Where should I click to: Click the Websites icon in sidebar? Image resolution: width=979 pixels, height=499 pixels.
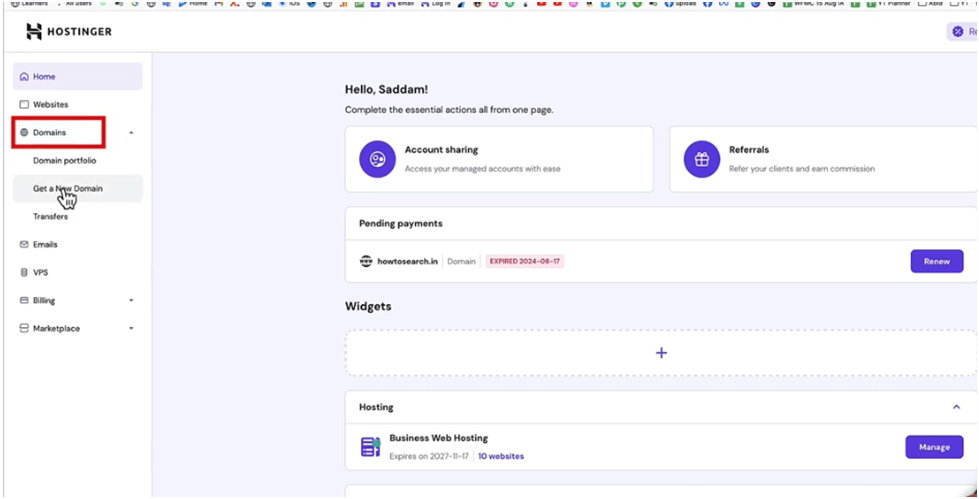pos(25,105)
